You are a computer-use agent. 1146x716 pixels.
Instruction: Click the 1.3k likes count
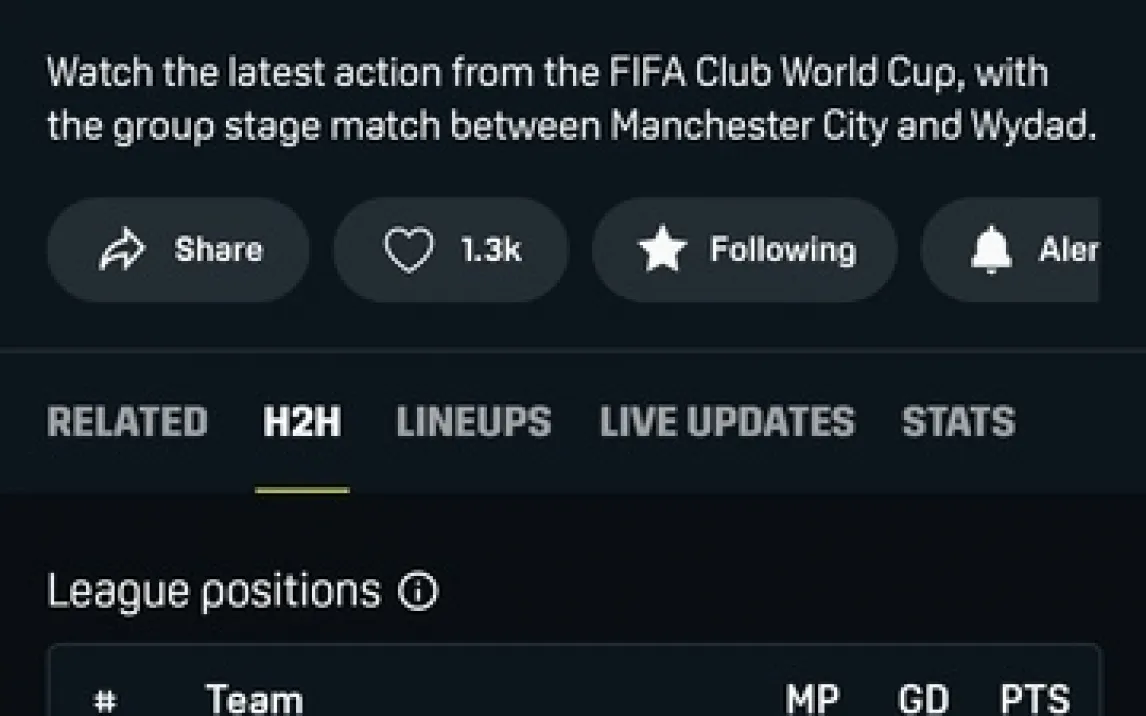[491, 250]
